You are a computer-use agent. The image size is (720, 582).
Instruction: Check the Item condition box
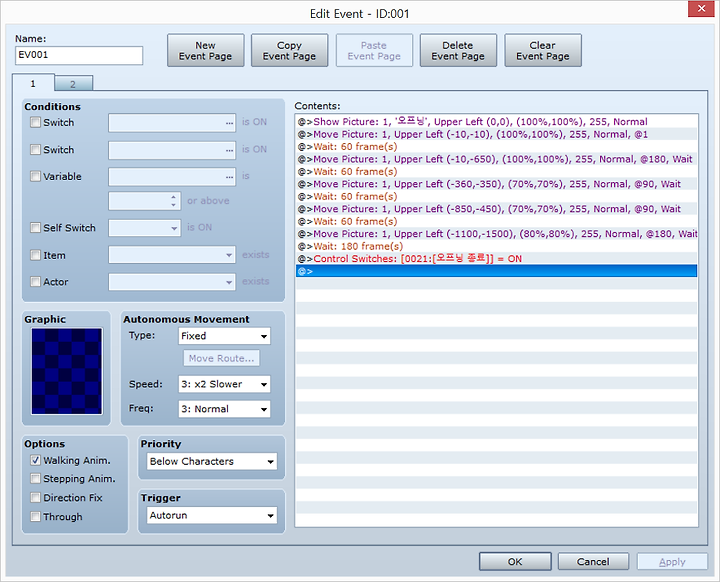pos(35,255)
